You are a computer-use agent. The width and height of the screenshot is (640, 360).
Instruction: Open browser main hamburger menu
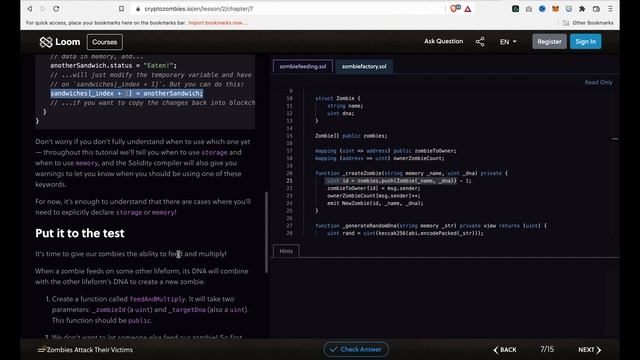point(610,9)
